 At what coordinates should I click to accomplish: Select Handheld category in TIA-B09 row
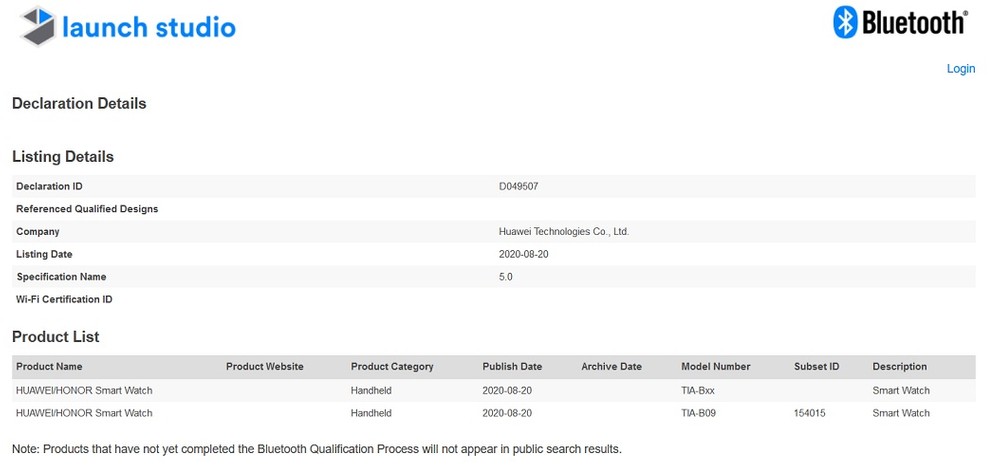click(x=371, y=413)
